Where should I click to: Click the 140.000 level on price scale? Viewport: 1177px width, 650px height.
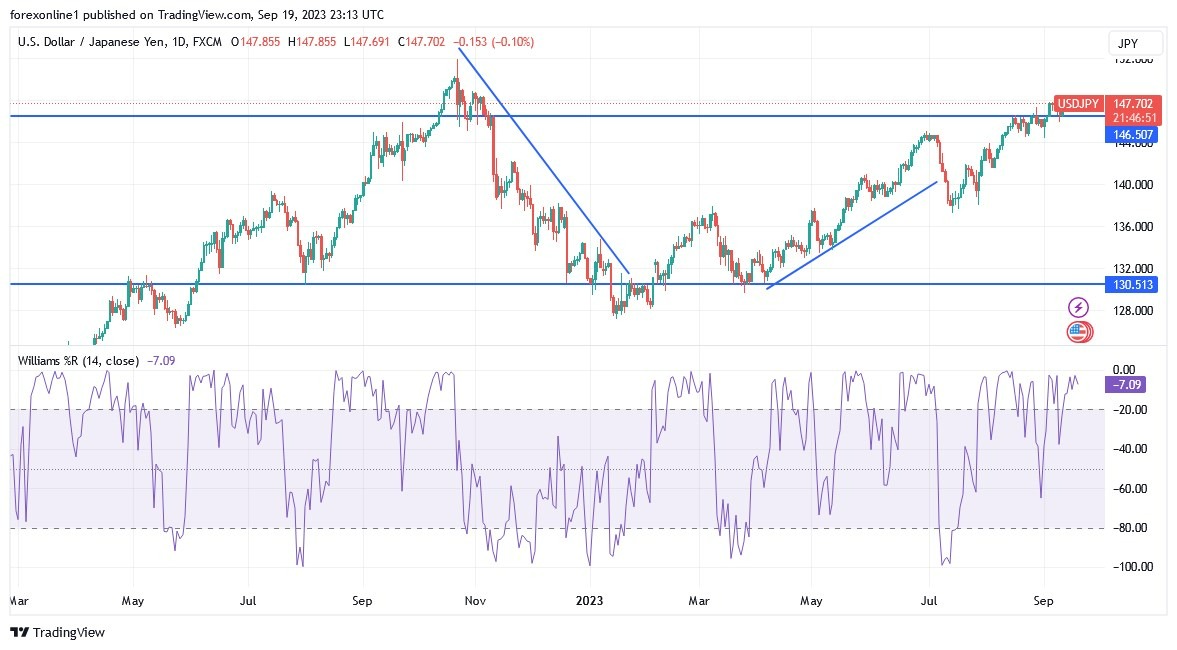(x=1133, y=185)
